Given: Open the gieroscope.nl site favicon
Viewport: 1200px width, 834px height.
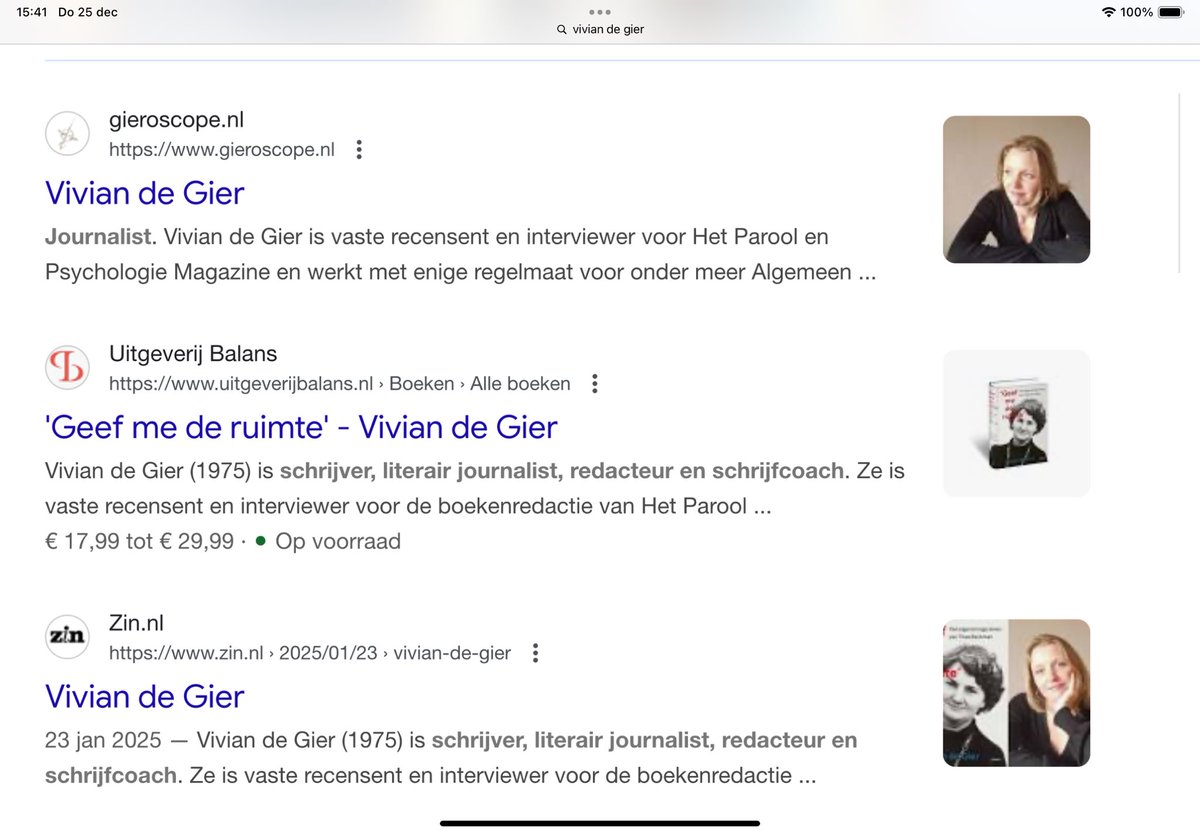Looking at the screenshot, I should pyautogui.click(x=68, y=134).
